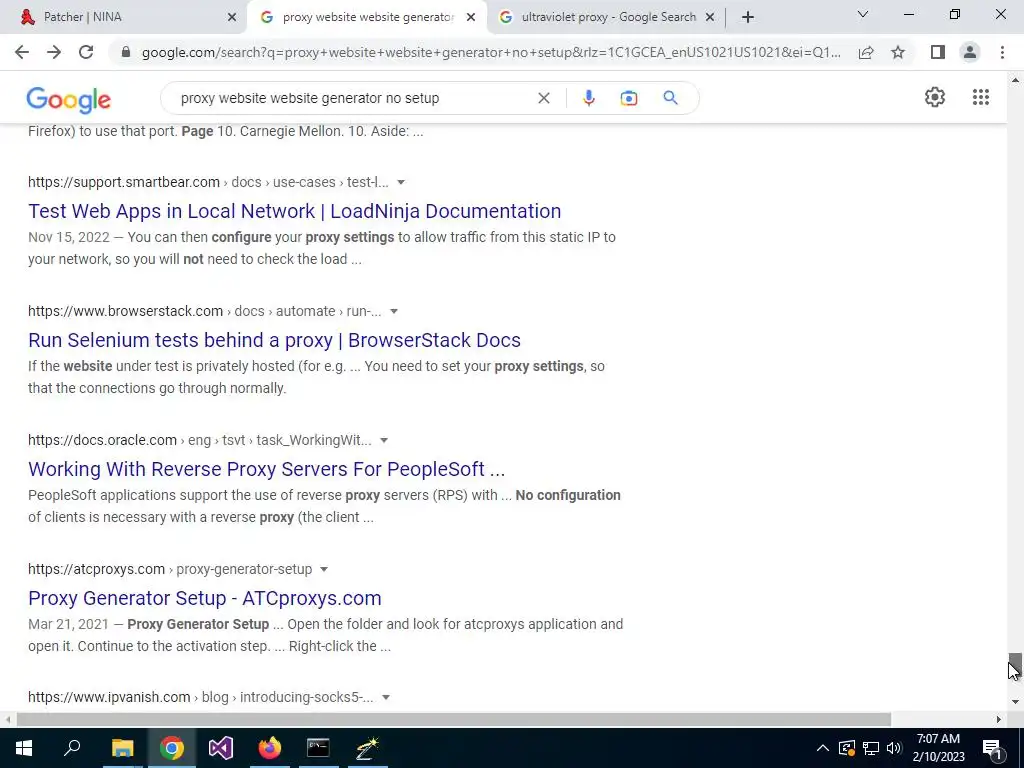Open Proxy Generator Setup - ATCproxys.com
Image resolution: width=1024 pixels, height=768 pixels.
[x=204, y=598]
